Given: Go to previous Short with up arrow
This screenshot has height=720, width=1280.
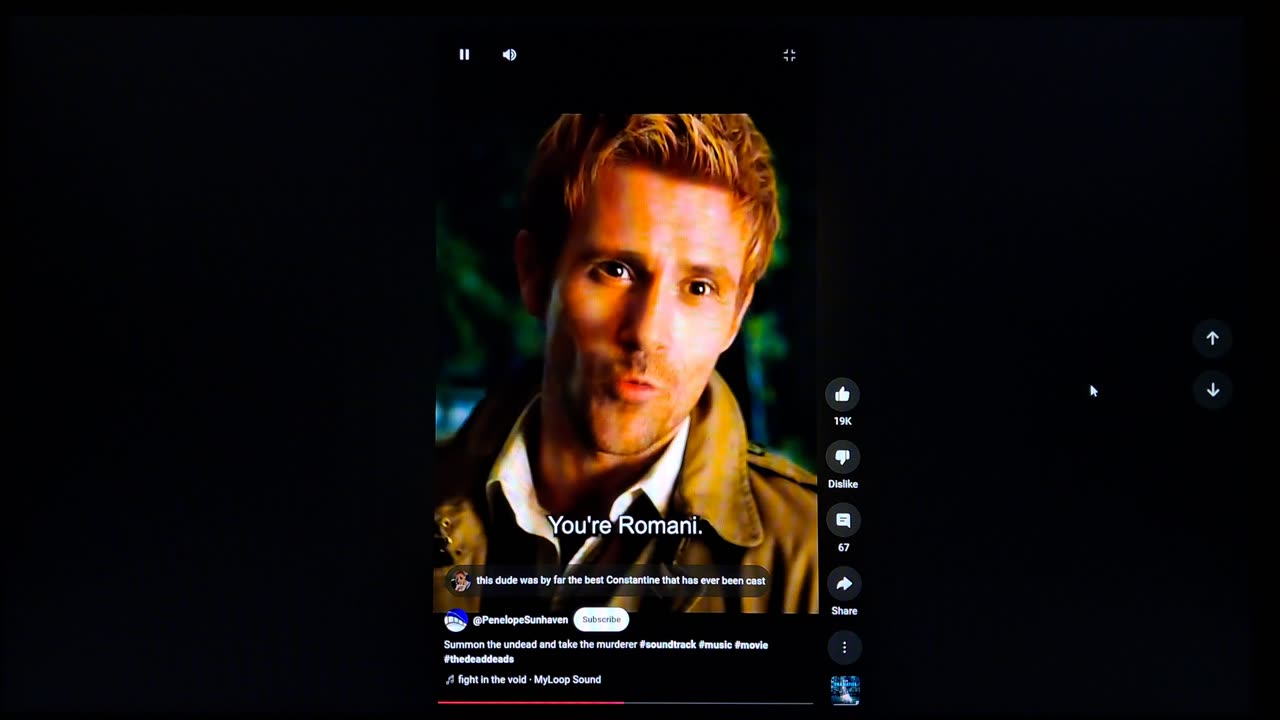Looking at the screenshot, I should coord(1212,338).
